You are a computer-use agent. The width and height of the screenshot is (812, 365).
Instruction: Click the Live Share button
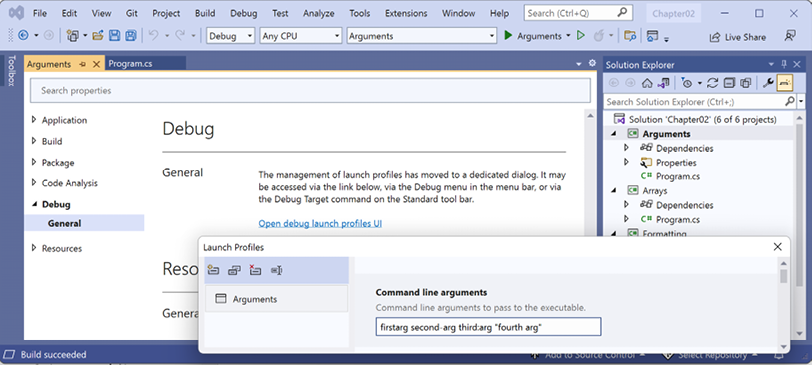pos(737,37)
